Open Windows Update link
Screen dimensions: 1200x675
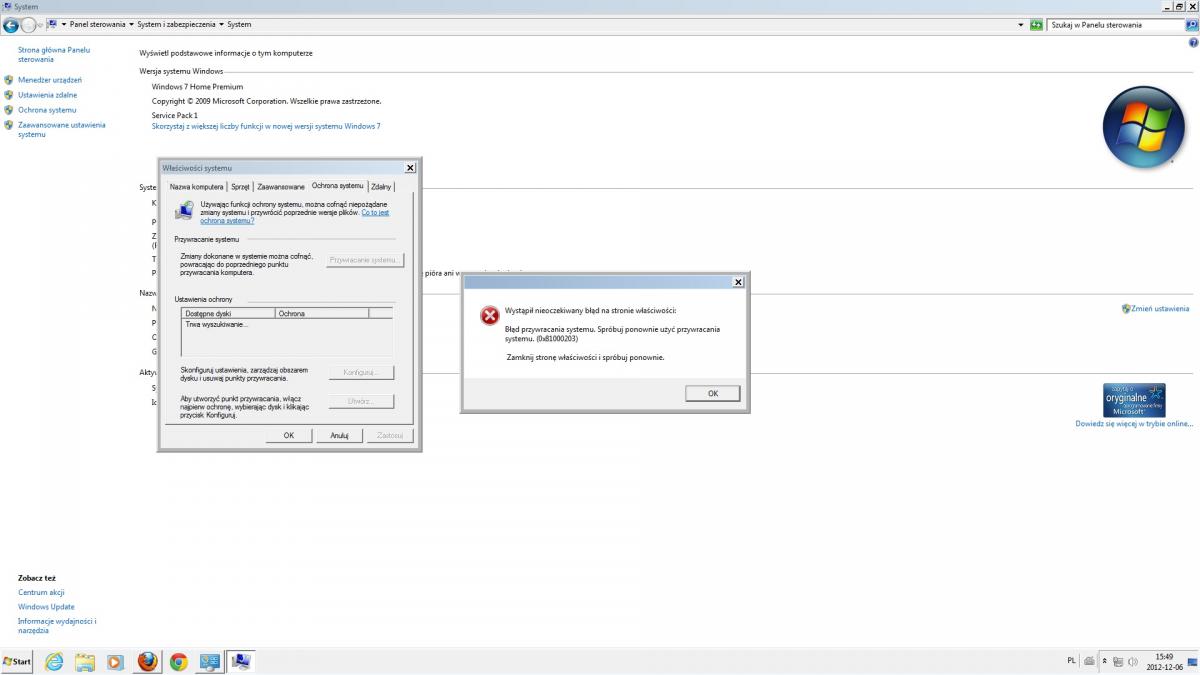tap(46, 607)
